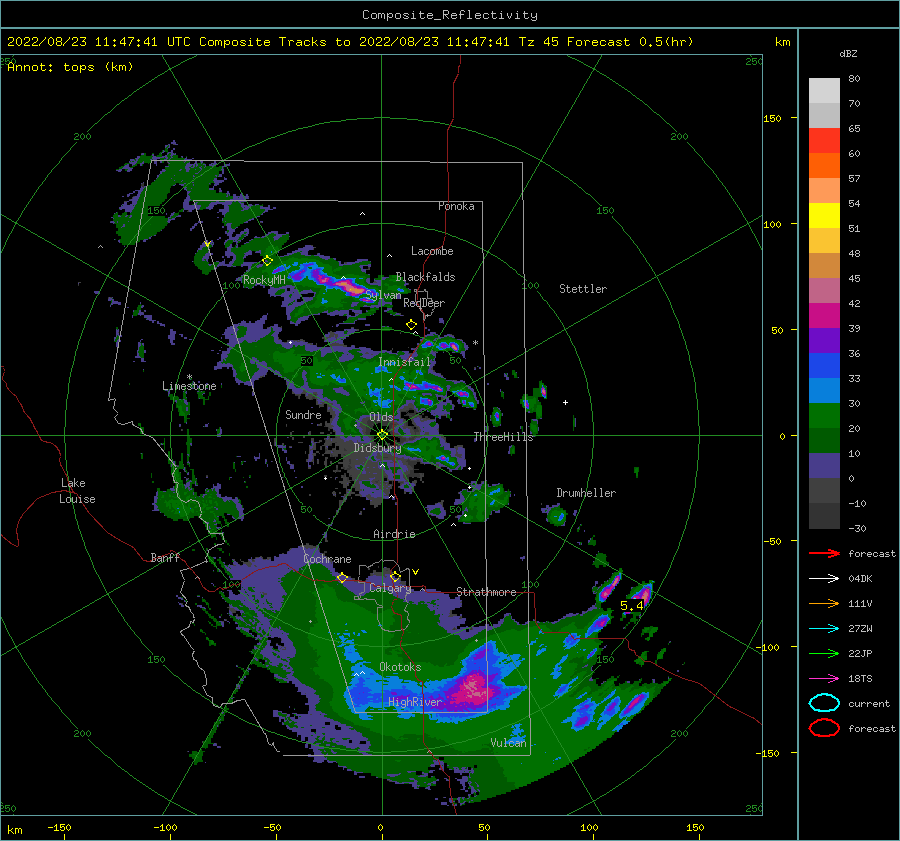Pick the magenta swatch between 42 and 39

click(x=824, y=315)
